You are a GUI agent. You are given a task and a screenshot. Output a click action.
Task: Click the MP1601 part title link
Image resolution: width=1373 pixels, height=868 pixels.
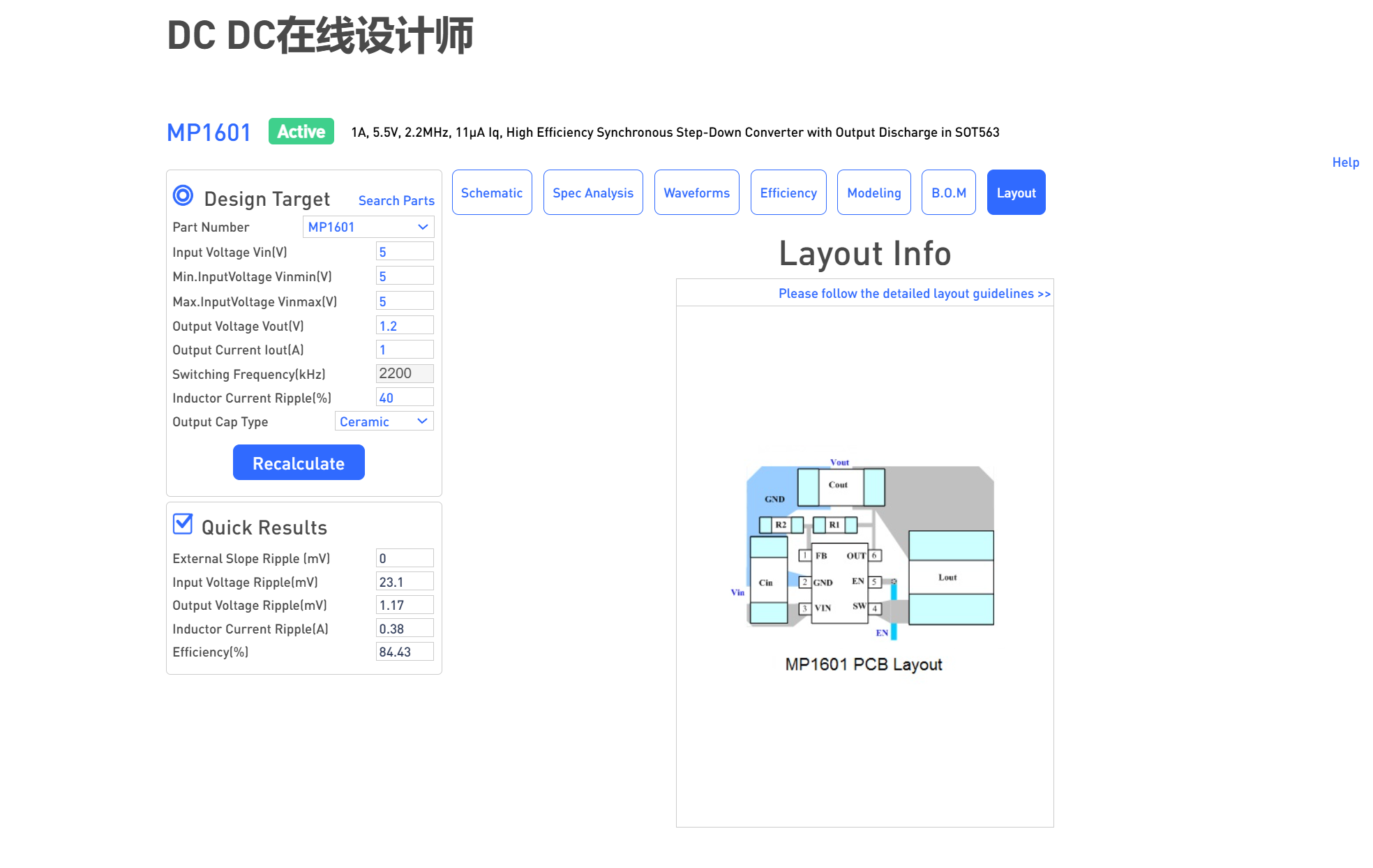(209, 133)
